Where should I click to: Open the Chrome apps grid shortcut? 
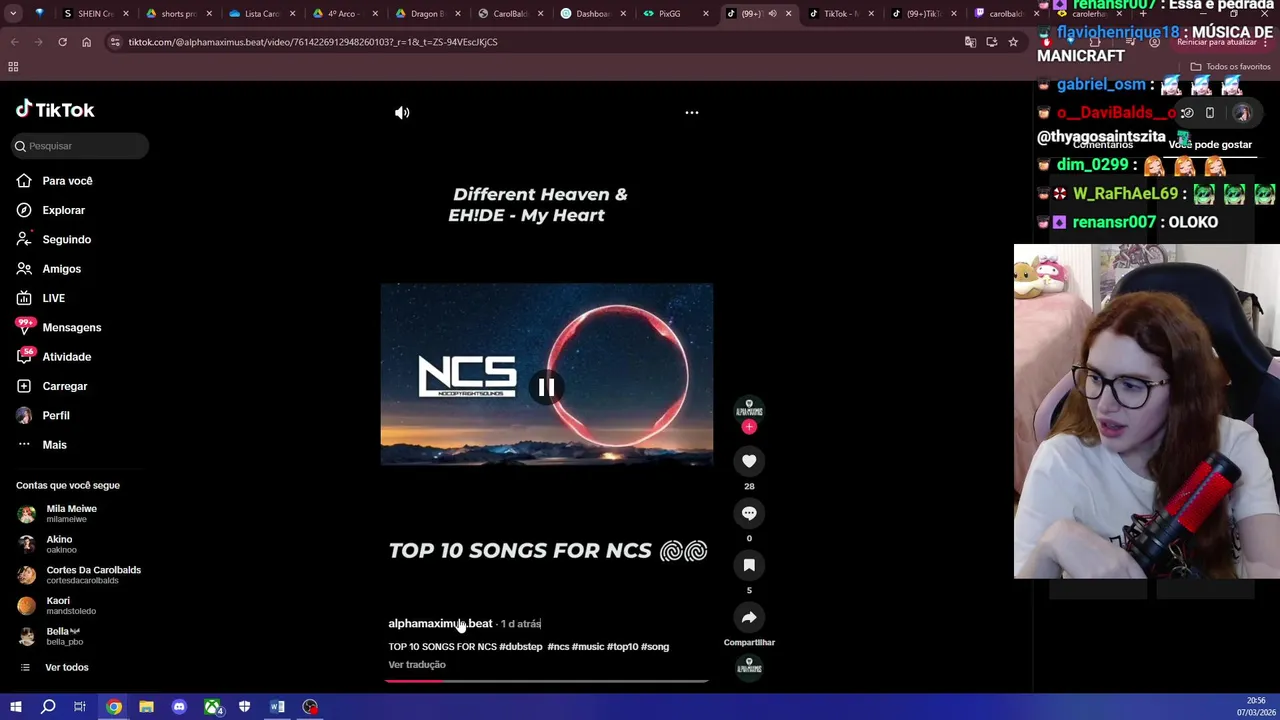(x=13, y=67)
